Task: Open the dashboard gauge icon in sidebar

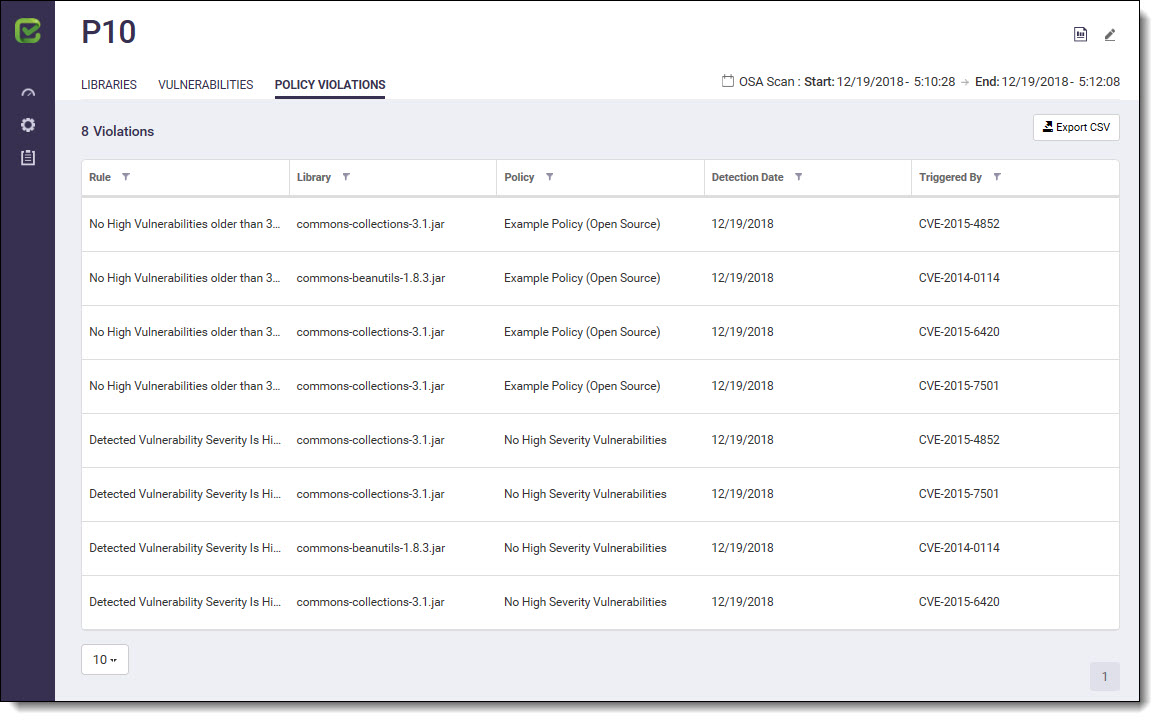Action: (x=28, y=93)
